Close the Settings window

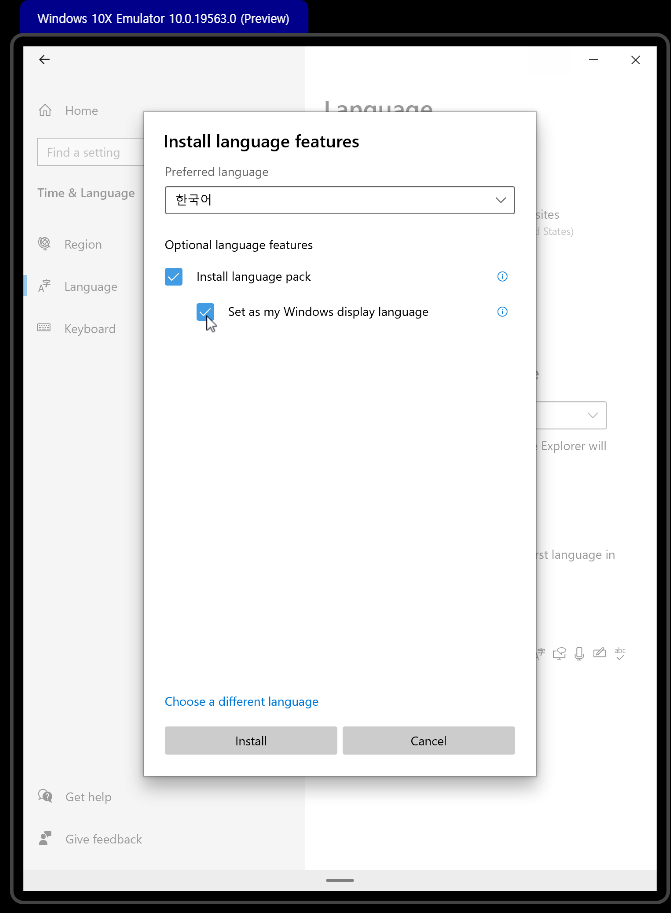(x=635, y=59)
